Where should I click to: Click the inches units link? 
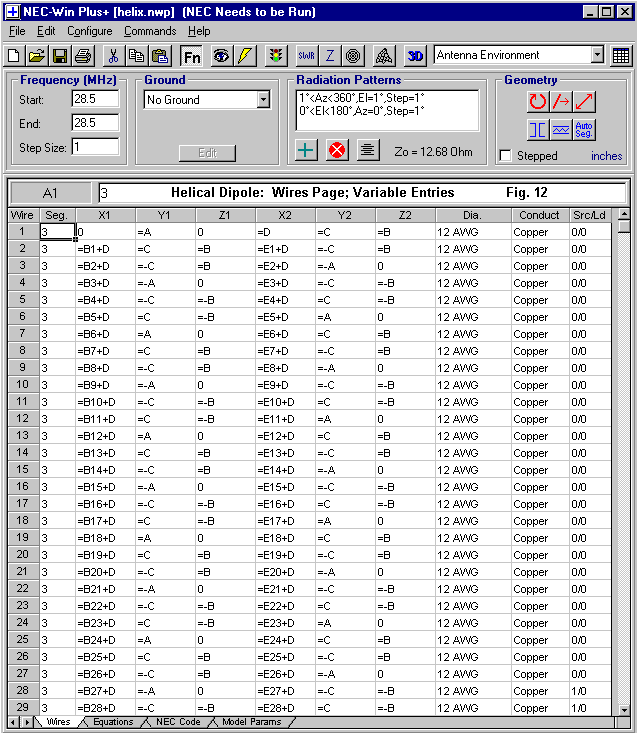click(x=606, y=156)
